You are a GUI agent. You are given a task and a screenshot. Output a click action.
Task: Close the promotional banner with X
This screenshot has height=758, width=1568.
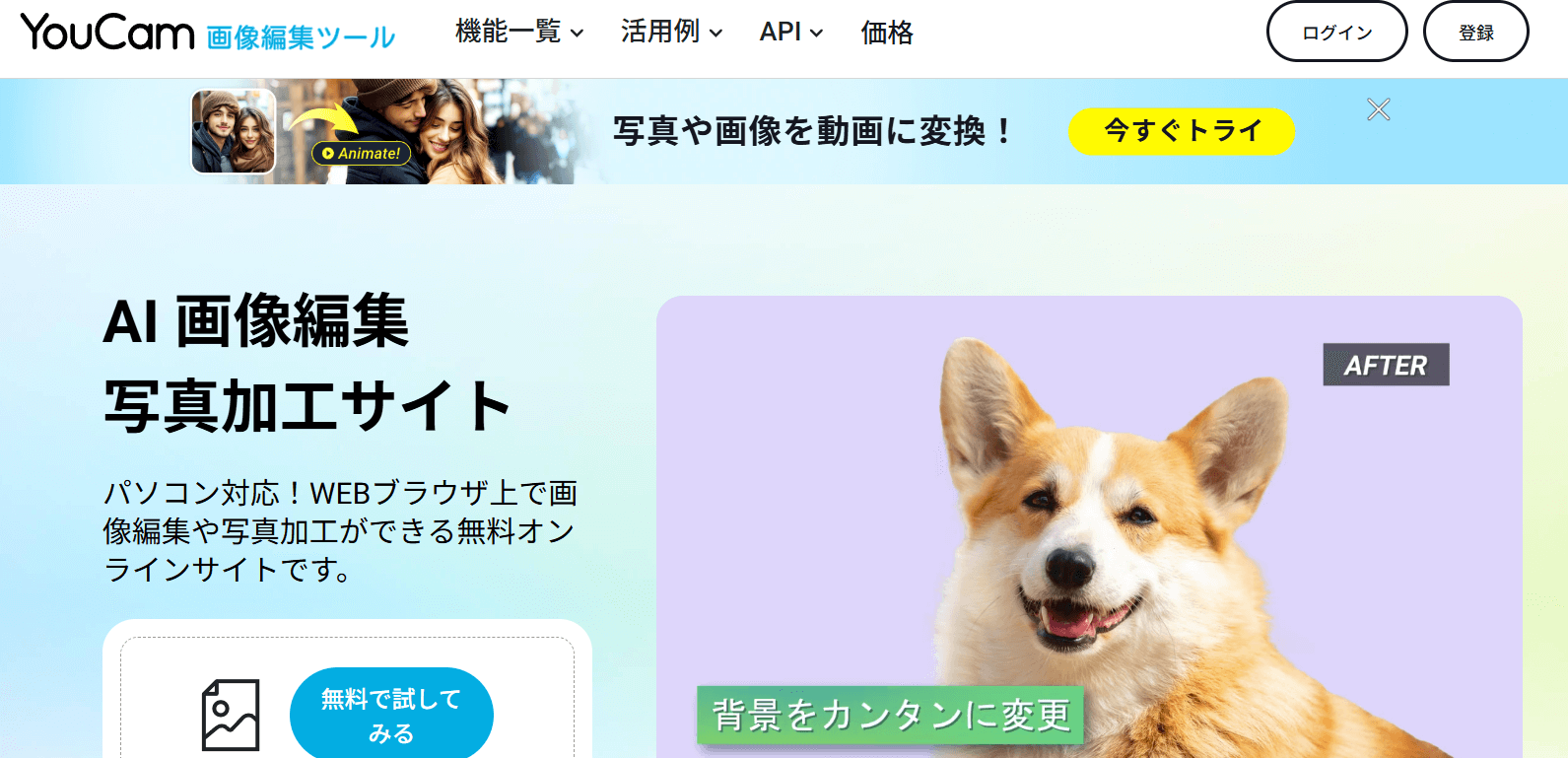point(1378,109)
